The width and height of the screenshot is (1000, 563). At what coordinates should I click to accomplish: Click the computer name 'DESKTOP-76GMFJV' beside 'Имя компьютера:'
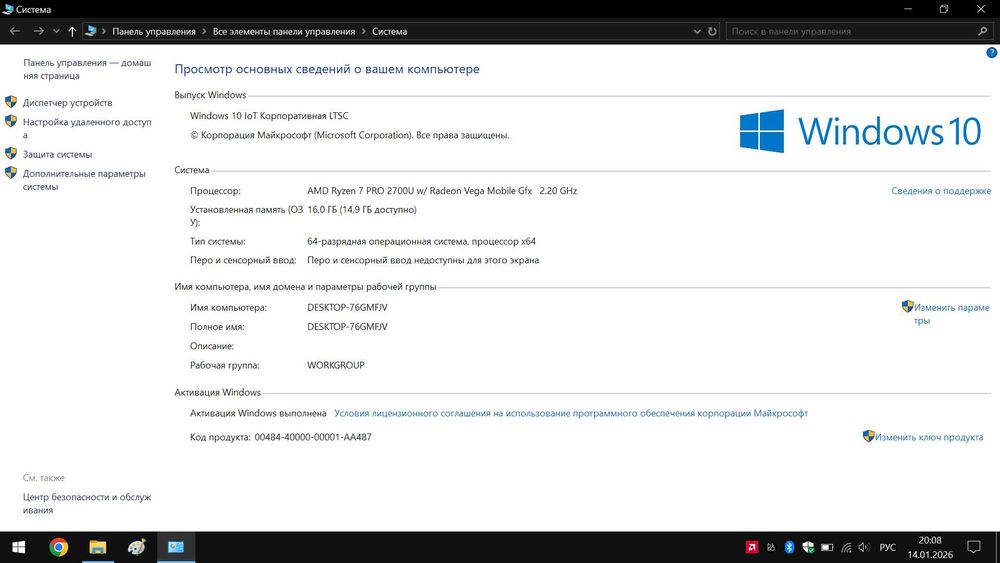point(347,307)
